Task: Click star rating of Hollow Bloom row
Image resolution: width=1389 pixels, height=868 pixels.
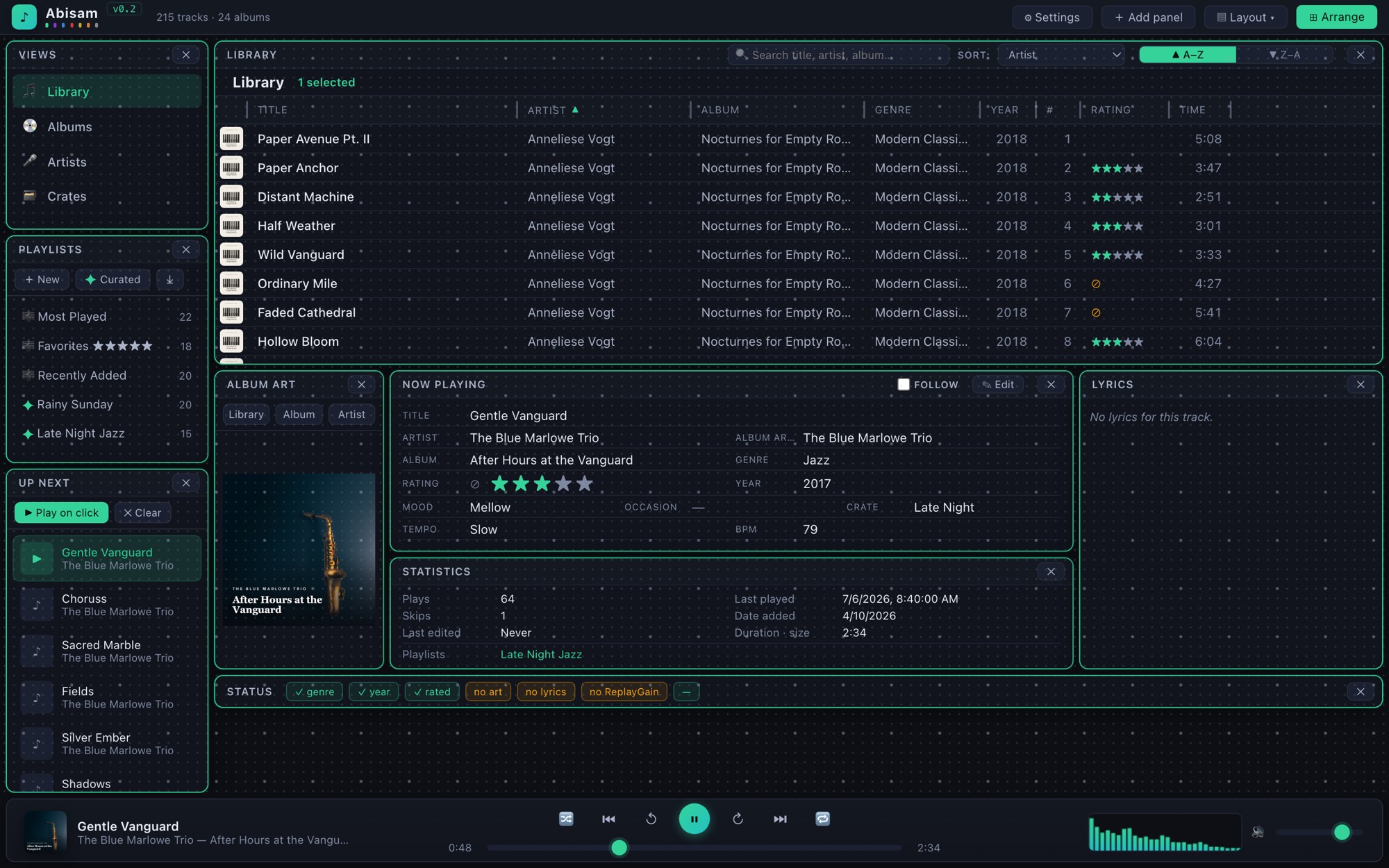Action: pyautogui.click(x=1117, y=342)
